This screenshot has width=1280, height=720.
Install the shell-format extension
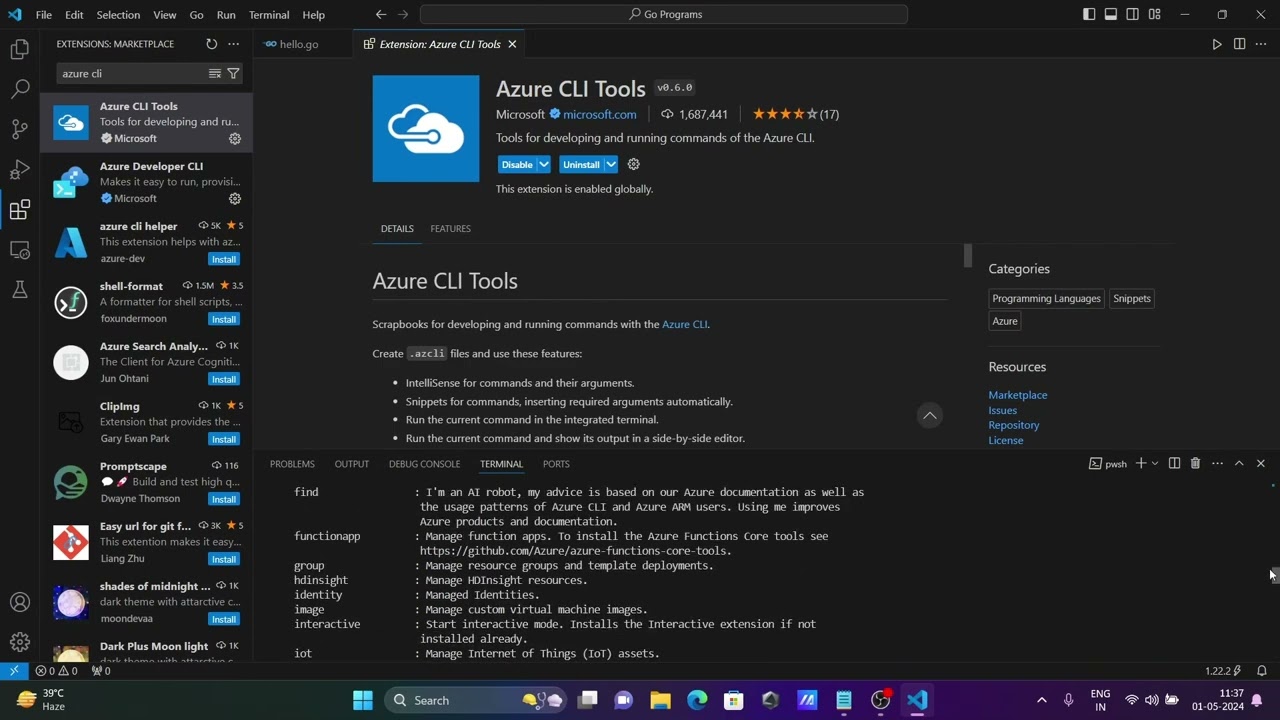coord(224,319)
